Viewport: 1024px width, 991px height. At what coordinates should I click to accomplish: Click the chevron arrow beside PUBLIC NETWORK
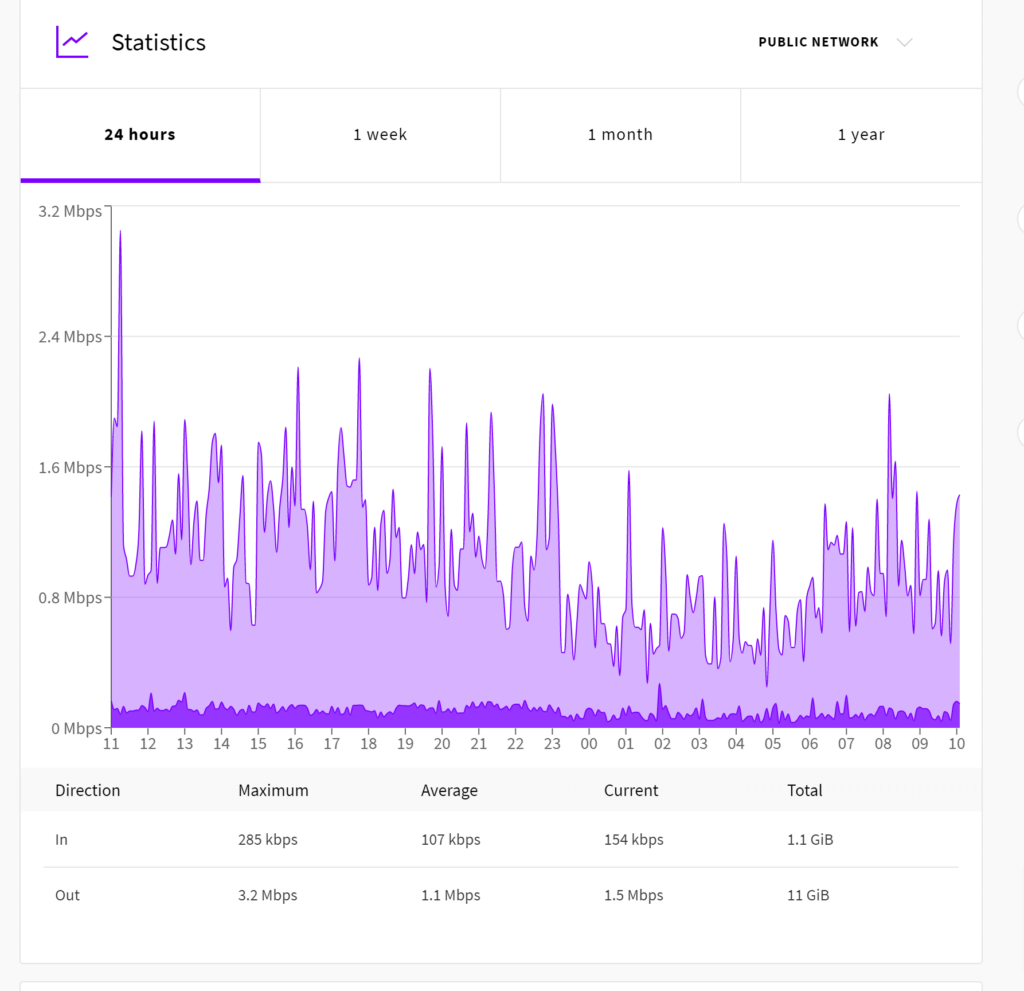coord(904,42)
